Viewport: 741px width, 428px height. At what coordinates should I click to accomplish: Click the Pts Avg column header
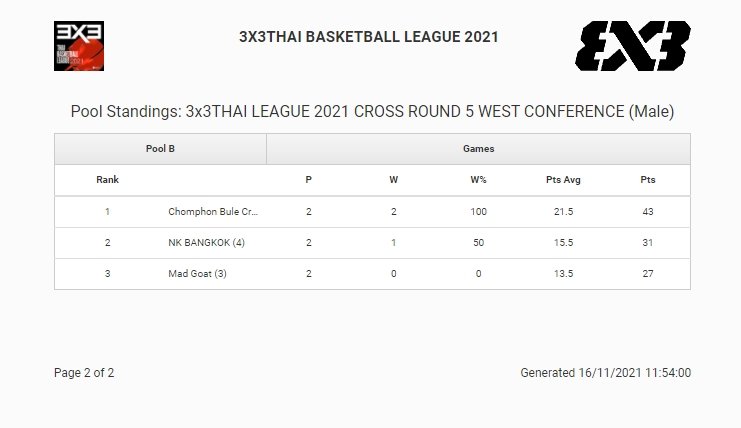[563, 180]
